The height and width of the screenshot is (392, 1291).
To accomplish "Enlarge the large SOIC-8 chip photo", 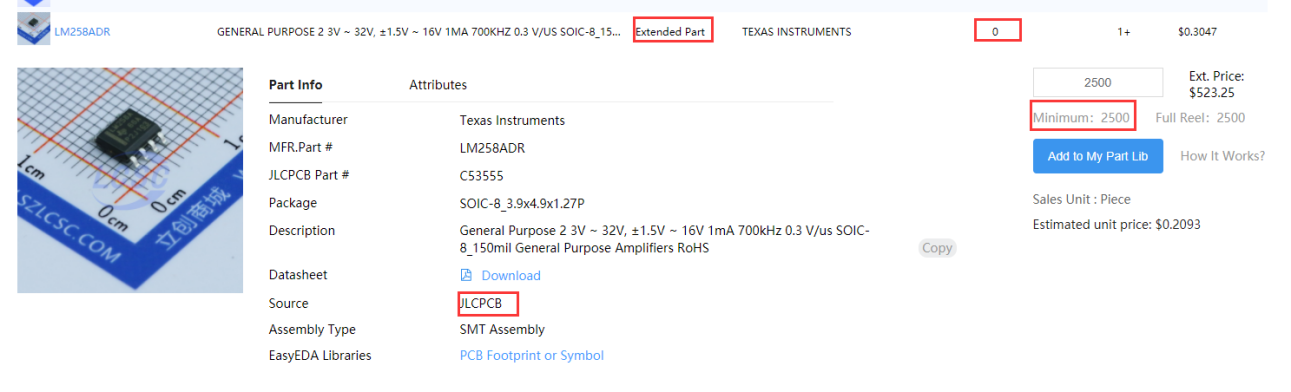I will 130,180.
